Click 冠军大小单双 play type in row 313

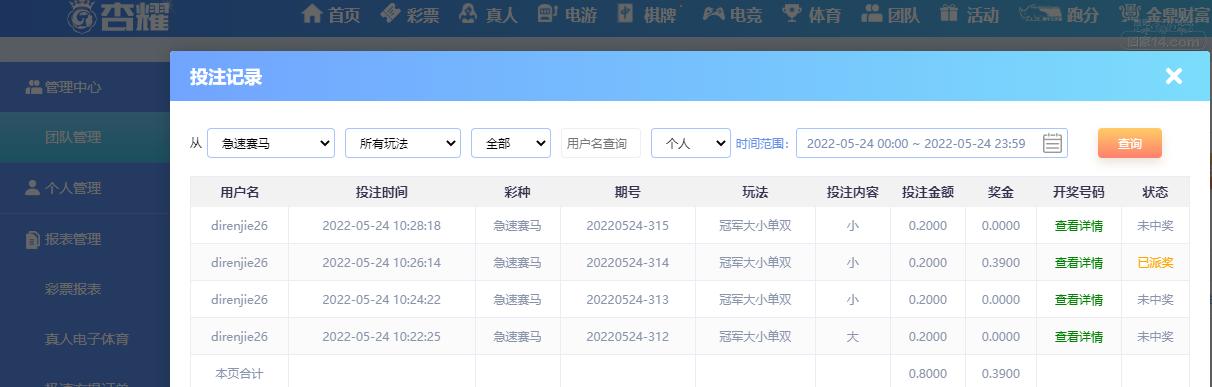click(755, 300)
